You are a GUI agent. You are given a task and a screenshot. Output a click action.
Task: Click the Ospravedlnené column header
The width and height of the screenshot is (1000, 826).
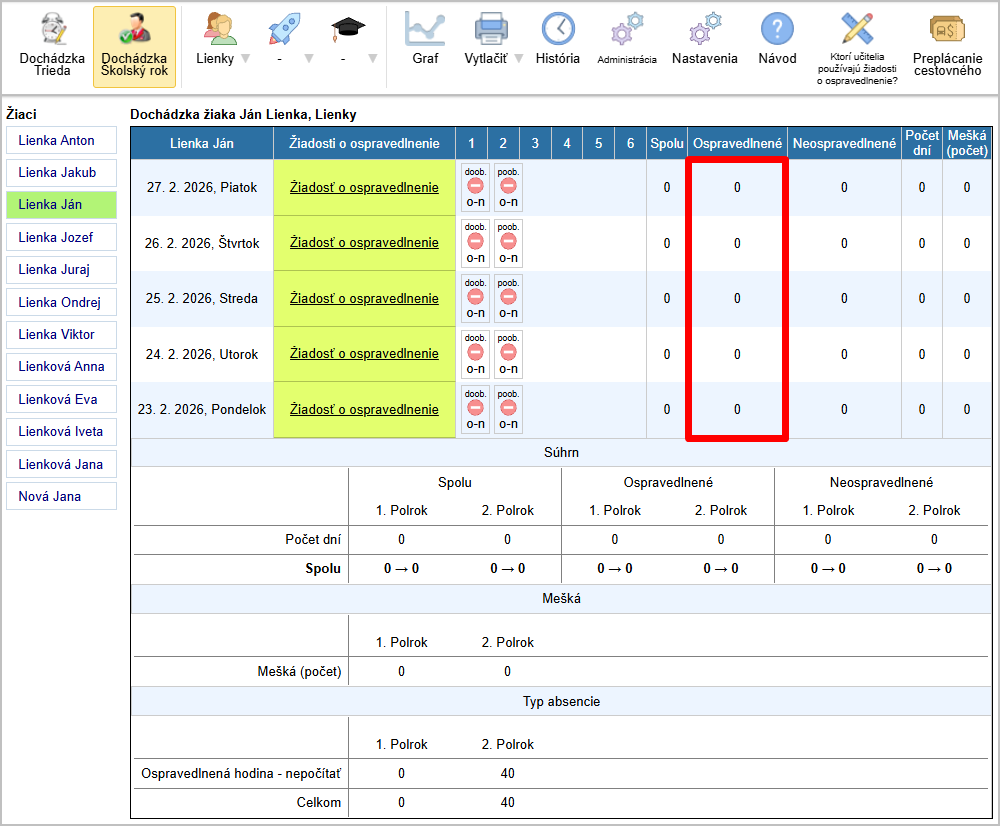click(x=737, y=144)
